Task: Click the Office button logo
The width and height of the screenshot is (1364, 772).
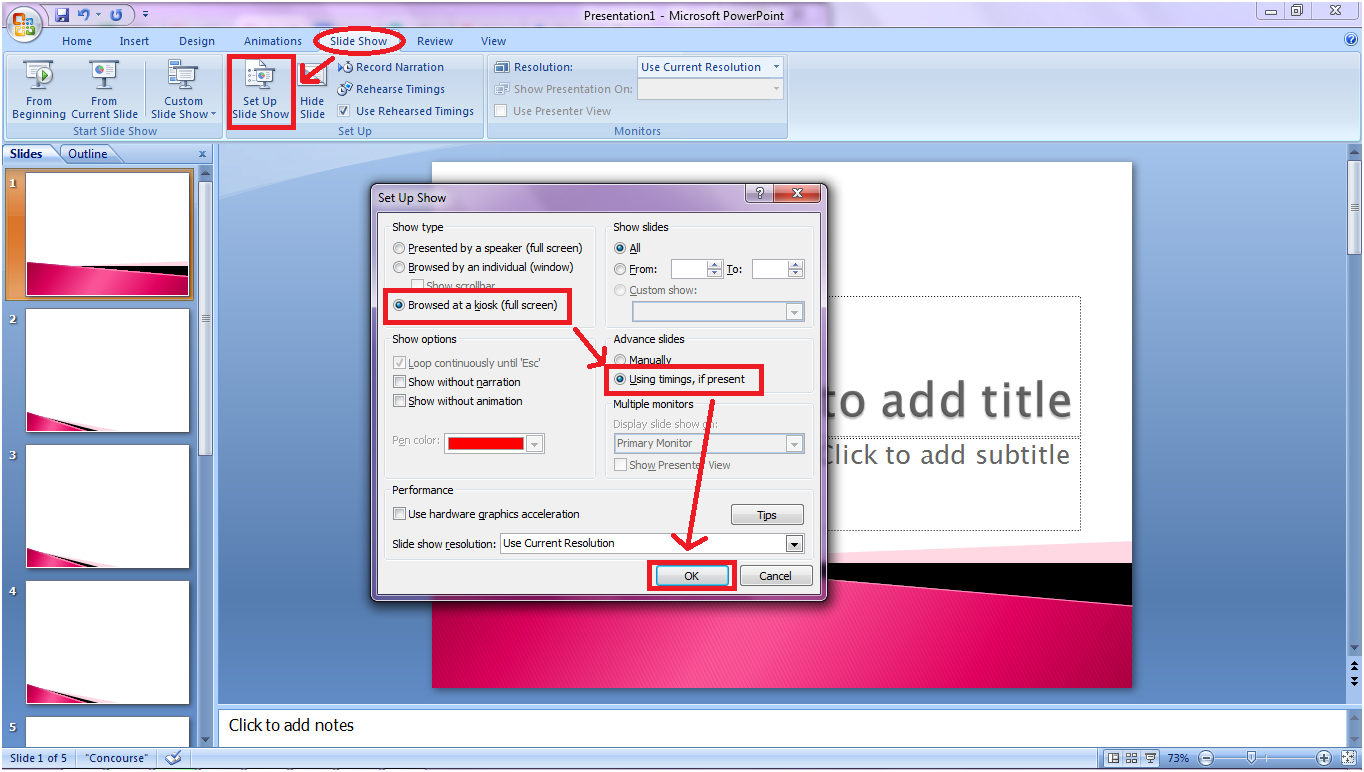Action: 24,22
